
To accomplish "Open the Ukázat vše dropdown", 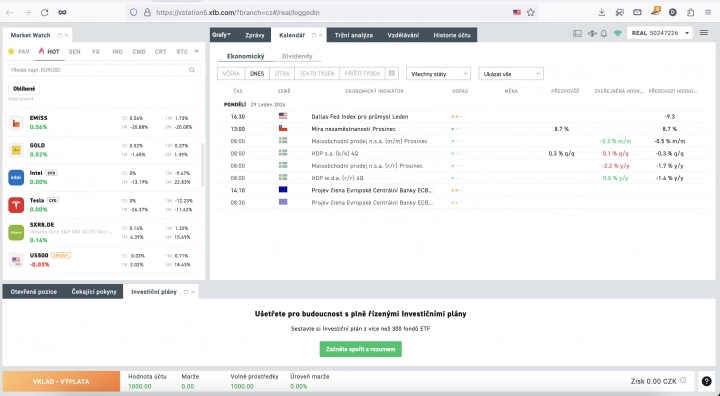I will coord(511,74).
